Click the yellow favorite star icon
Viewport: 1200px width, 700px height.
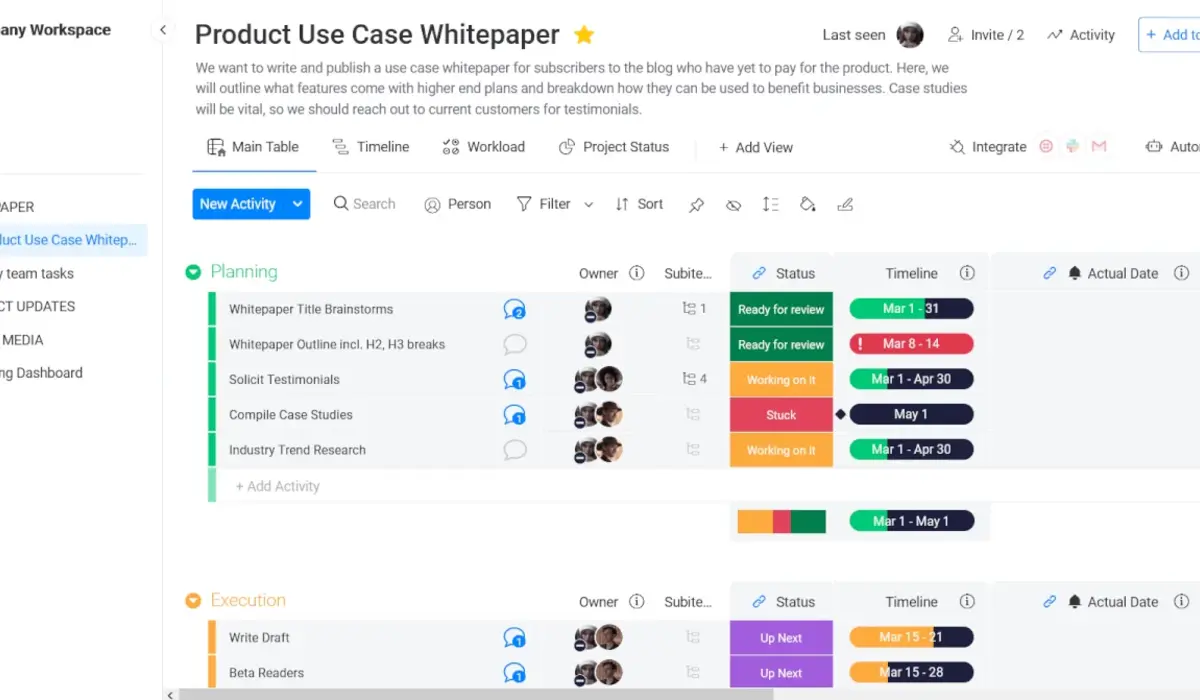(x=584, y=35)
